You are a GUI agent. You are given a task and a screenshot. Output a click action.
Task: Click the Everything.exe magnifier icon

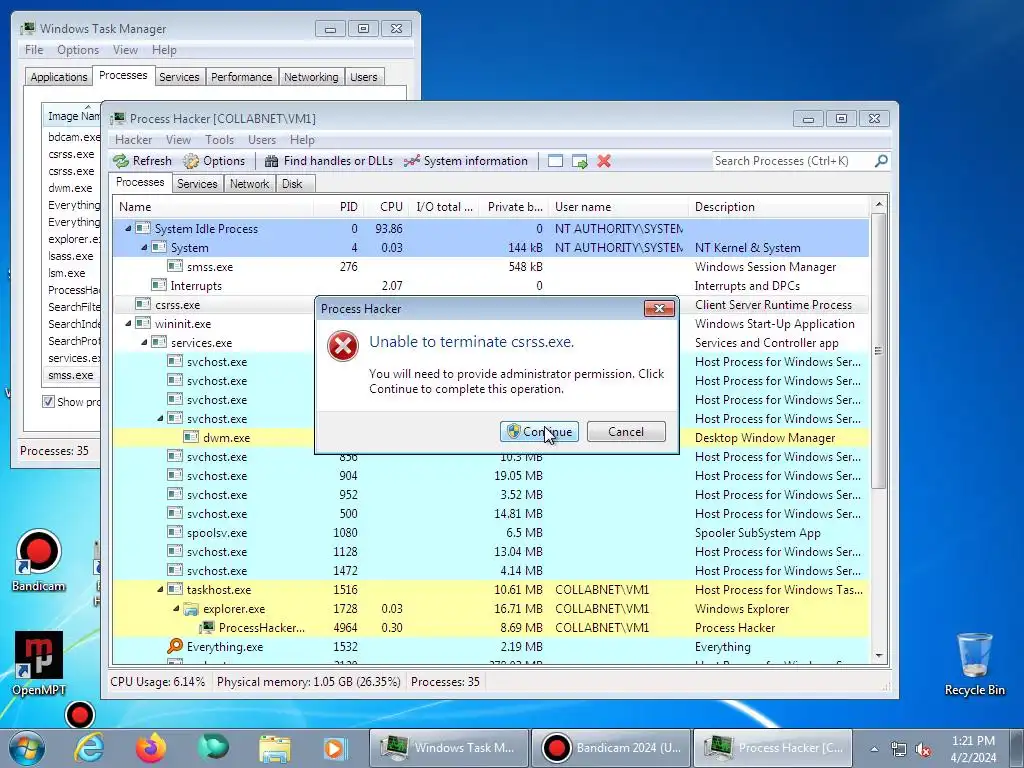point(174,647)
